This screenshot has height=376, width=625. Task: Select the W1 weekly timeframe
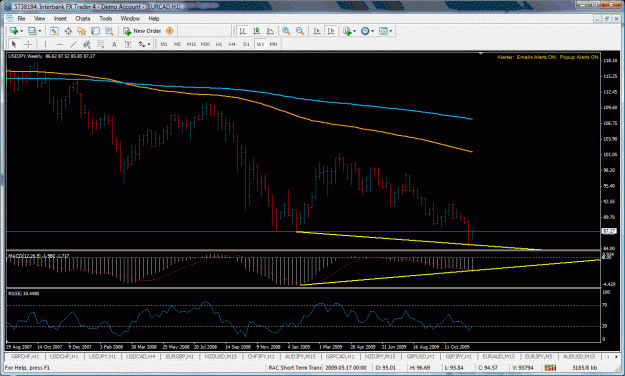tap(260, 44)
